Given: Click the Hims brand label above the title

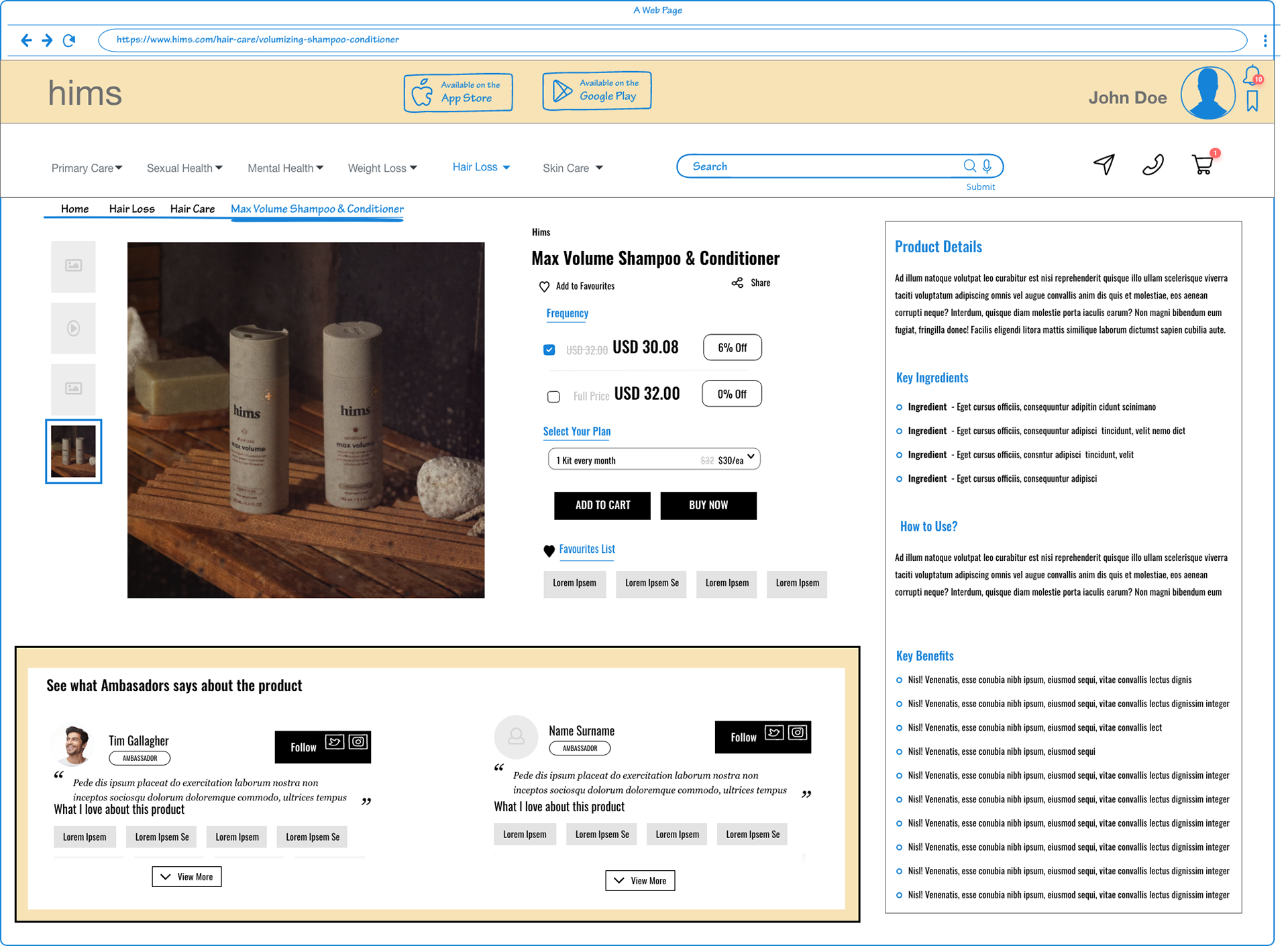Looking at the screenshot, I should [x=541, y=233].
